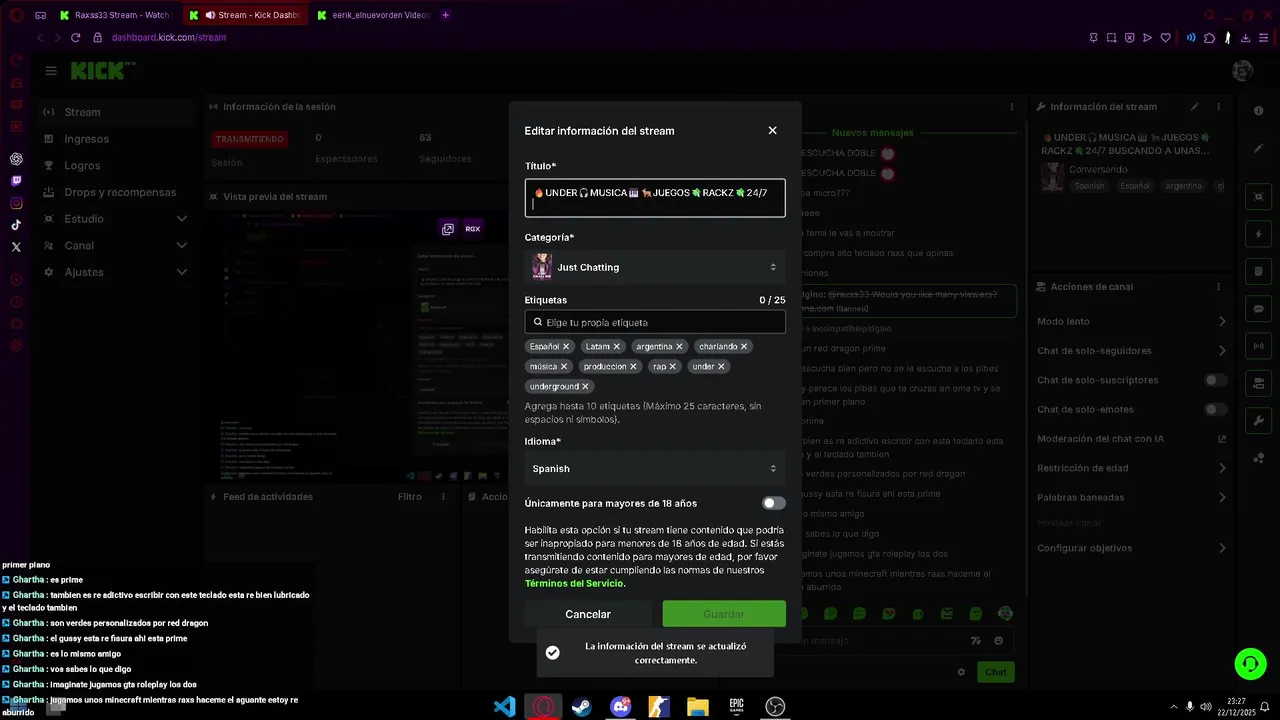Open OBS Studio from the taskbar

click(775, 707)
